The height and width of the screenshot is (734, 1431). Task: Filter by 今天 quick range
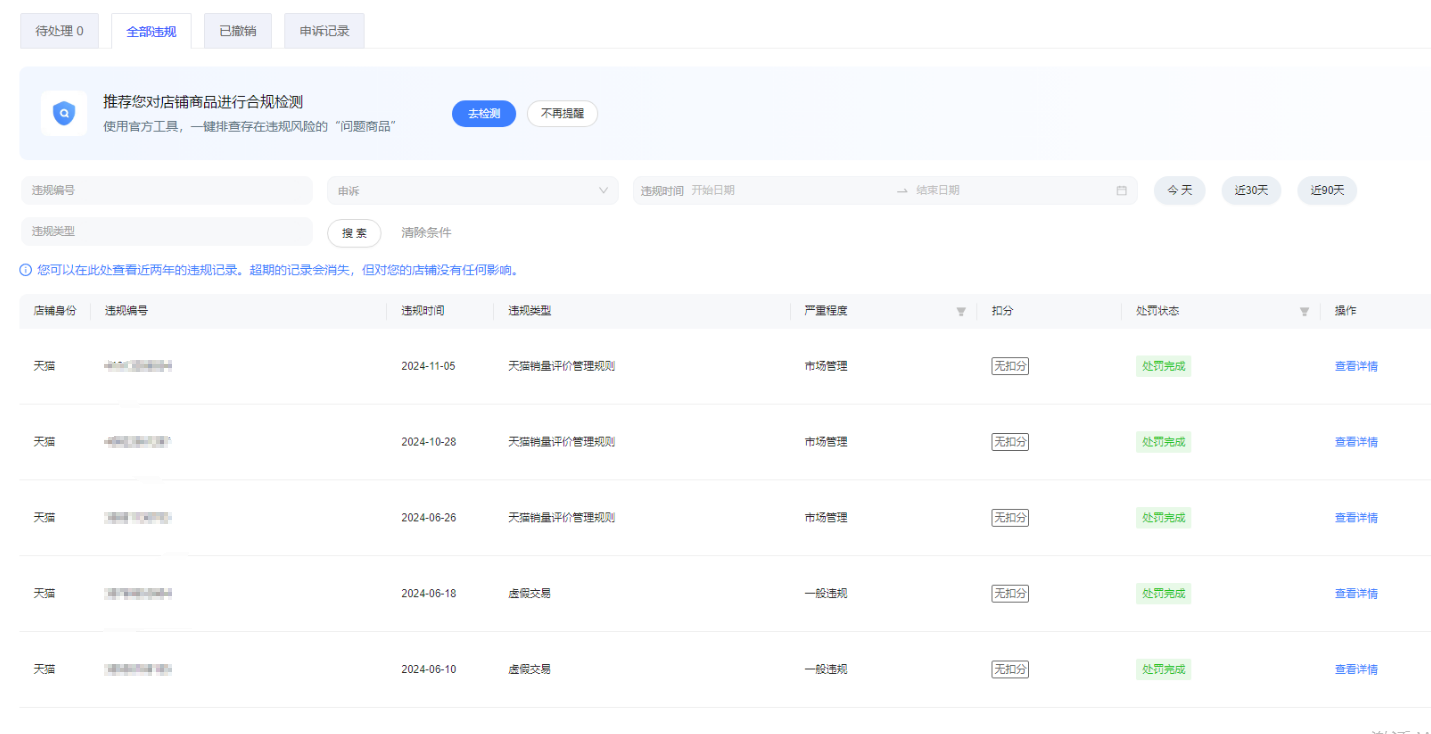(1179, 191)
